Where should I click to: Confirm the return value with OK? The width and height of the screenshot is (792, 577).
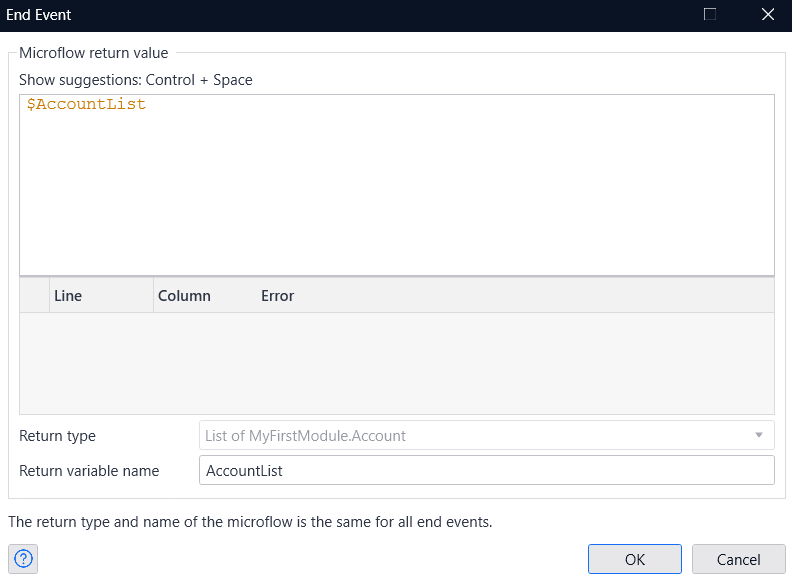click(634, 559)
